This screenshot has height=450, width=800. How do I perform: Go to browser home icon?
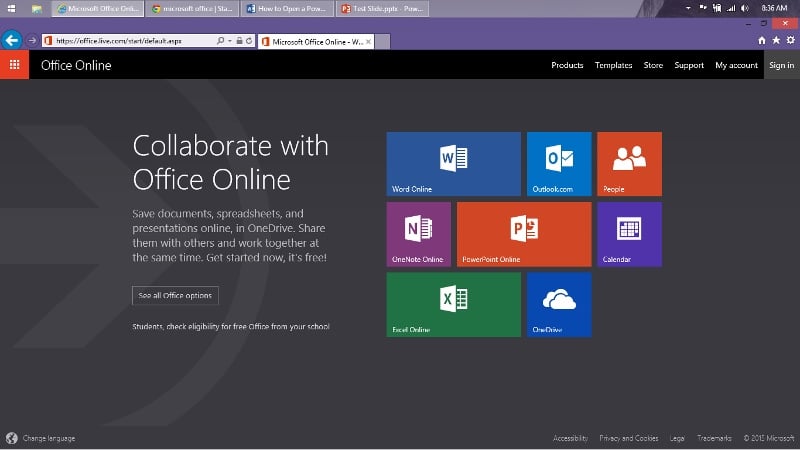pos(762,40)
